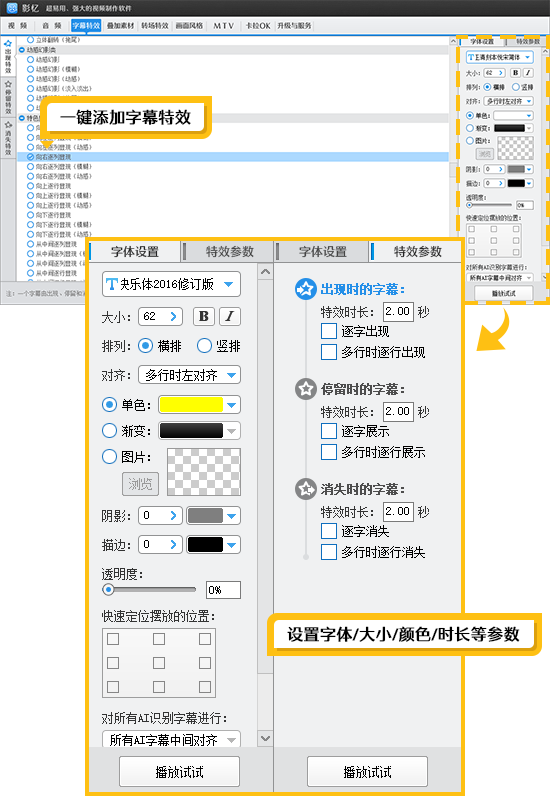Pick the bottom-center box in the enlarged position grid
The image size is (550, 796).
(x=159, y=687)
